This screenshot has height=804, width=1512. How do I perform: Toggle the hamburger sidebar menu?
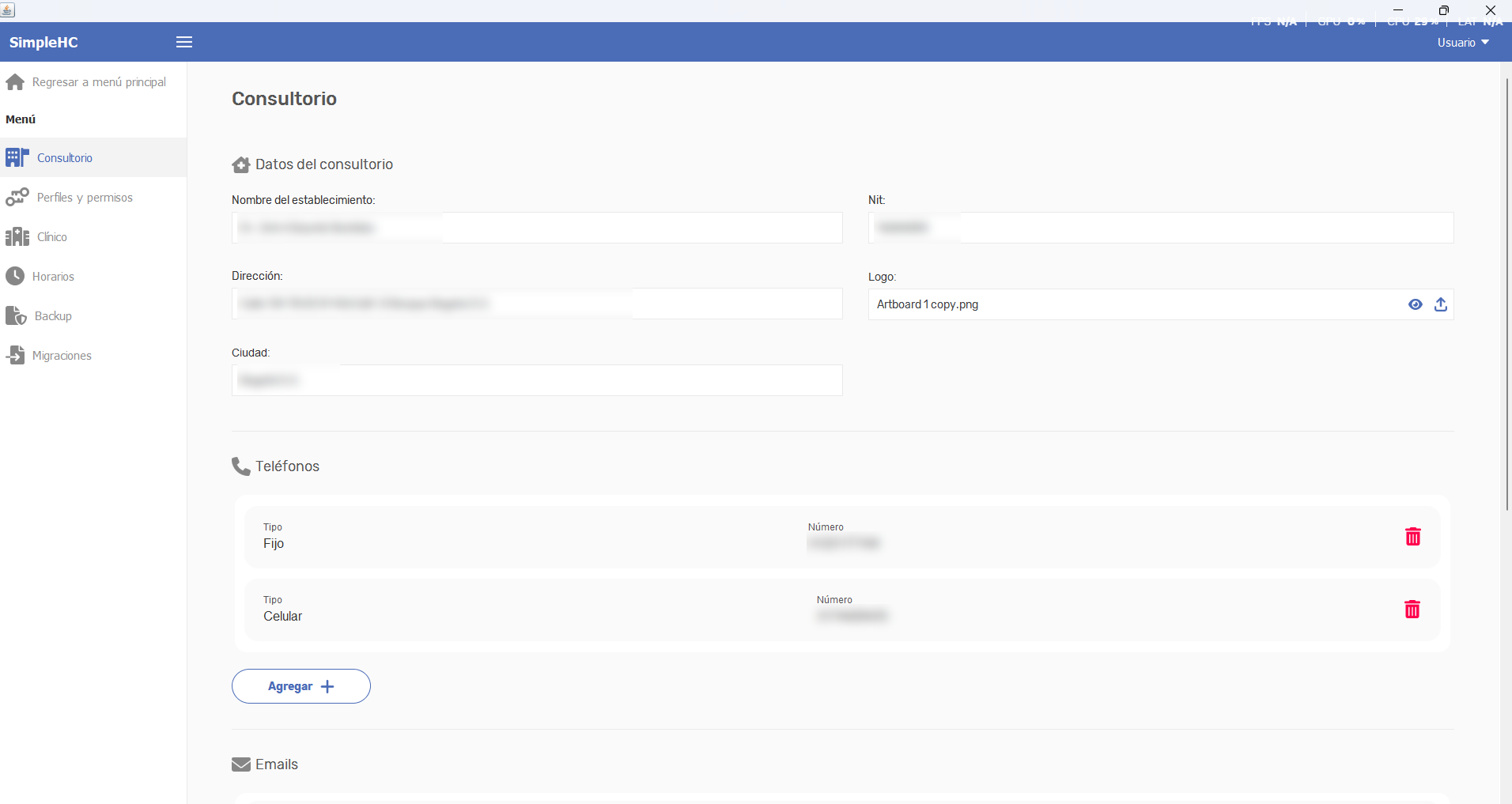(x=184, y=42)
